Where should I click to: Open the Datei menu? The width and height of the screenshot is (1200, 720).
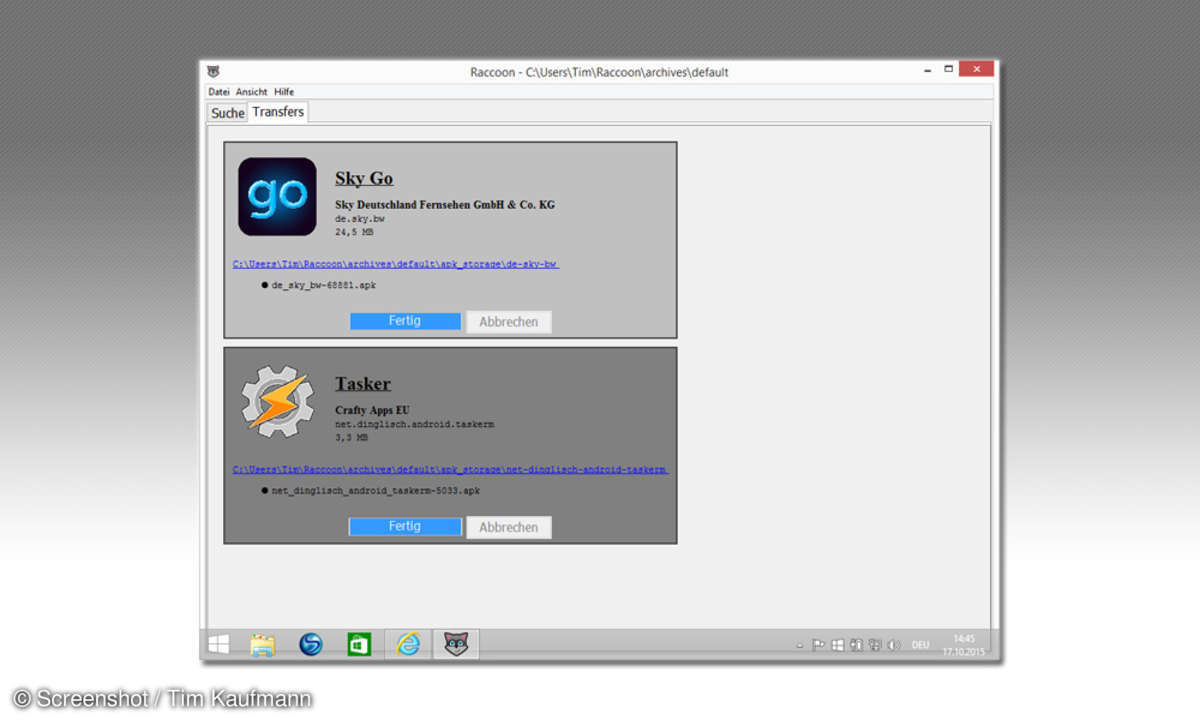(218, 92)
